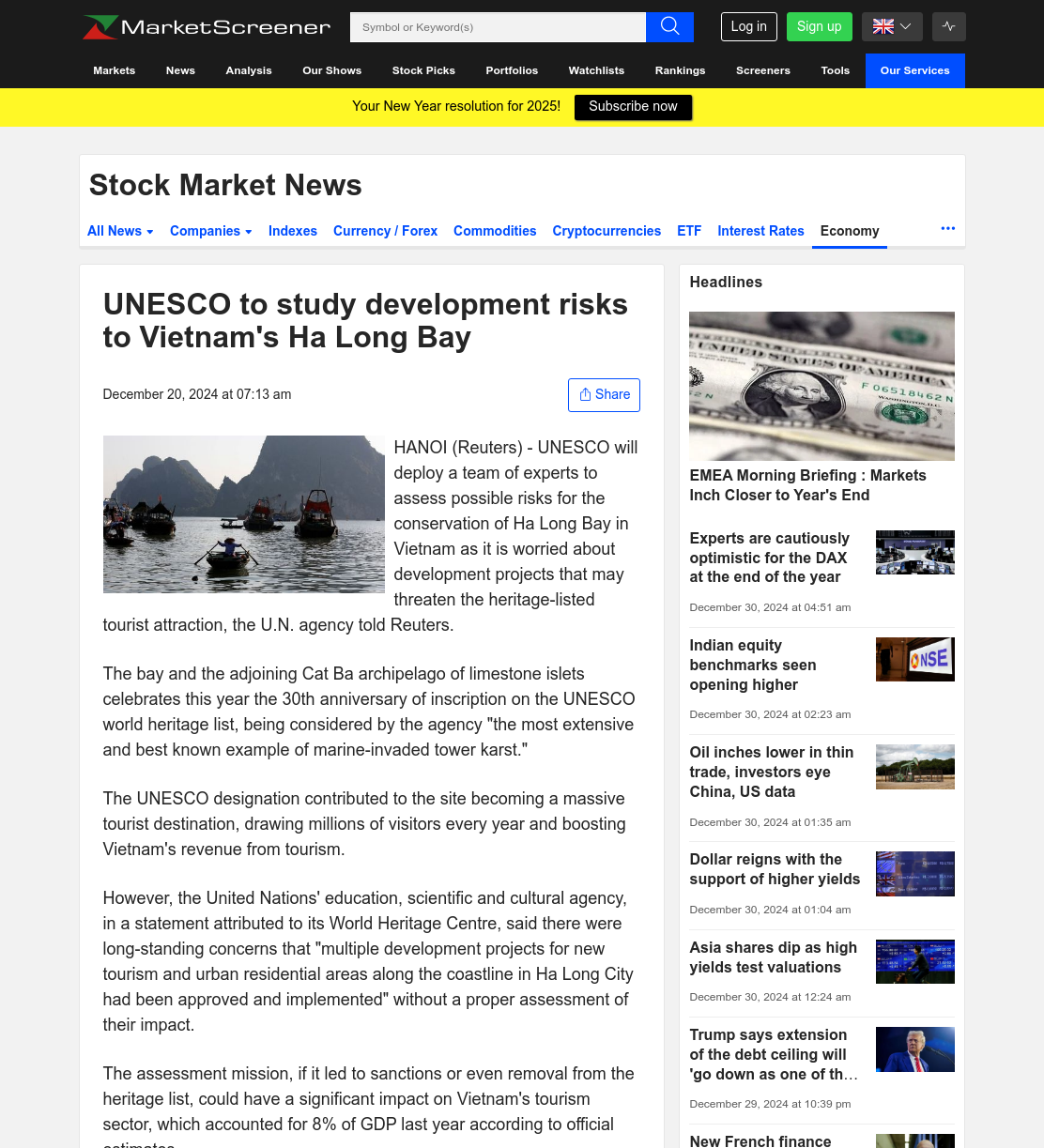Open the Rankings menu
1044x1148 pixels.
(681, 70)
